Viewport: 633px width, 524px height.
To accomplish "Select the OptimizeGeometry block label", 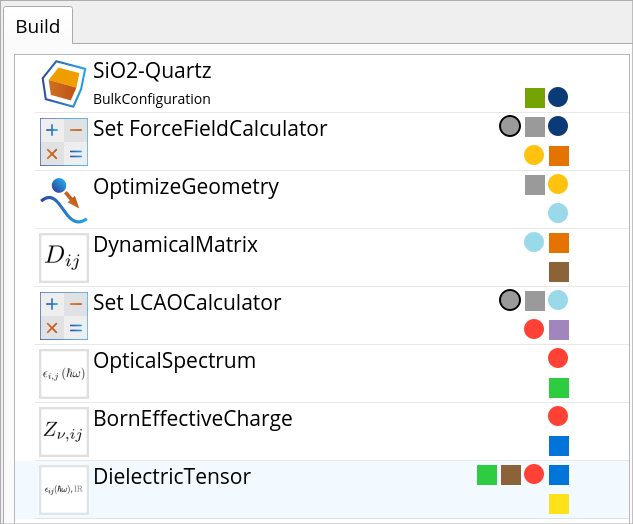I will (x=186, y=187).
